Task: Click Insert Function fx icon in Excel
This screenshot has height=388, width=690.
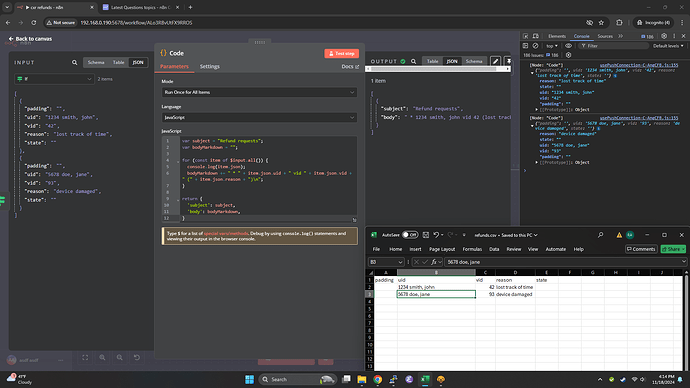Action: (x=434, y=262)
